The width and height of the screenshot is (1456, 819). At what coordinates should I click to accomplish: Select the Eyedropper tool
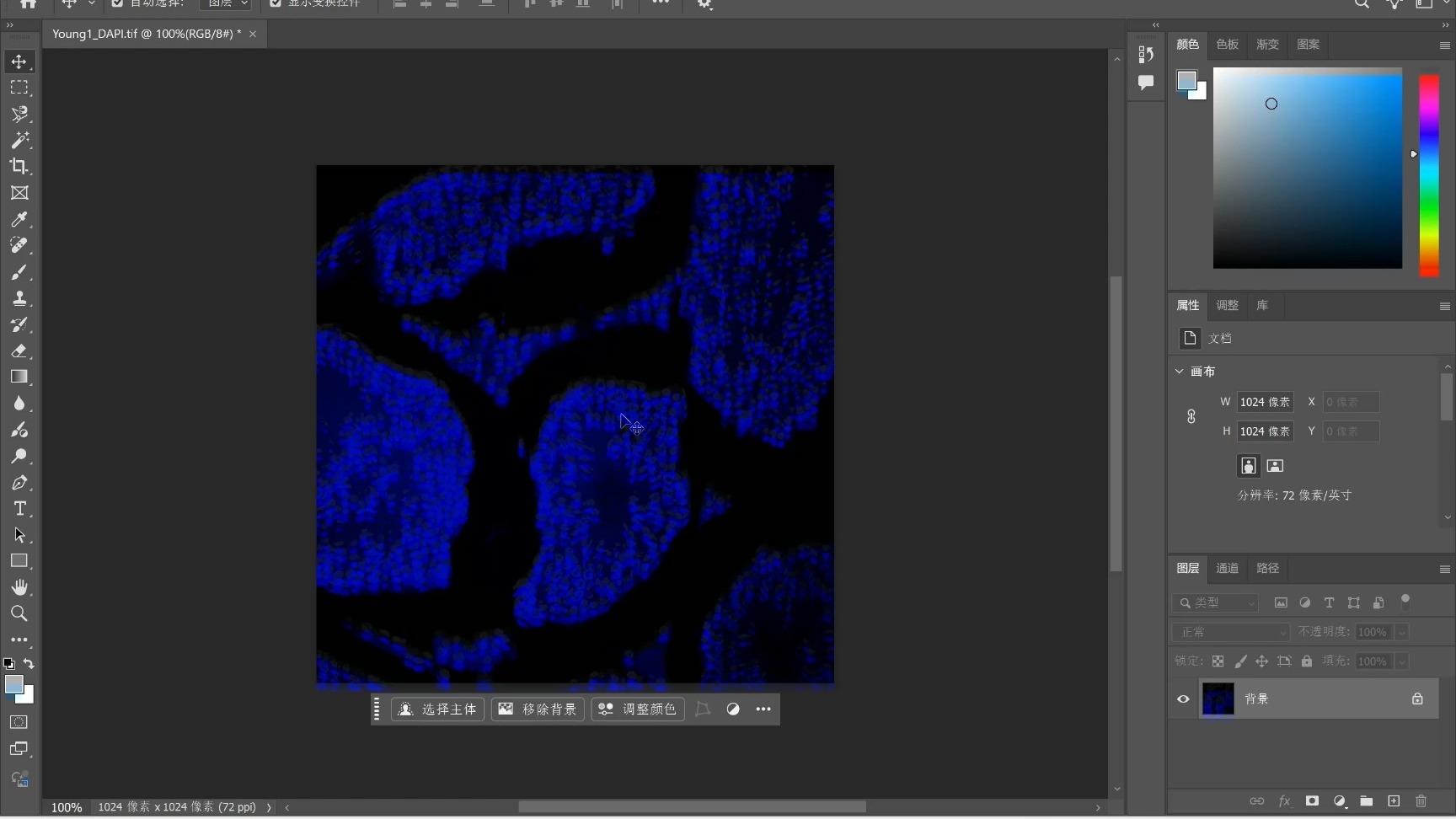(x=19, y=219)
